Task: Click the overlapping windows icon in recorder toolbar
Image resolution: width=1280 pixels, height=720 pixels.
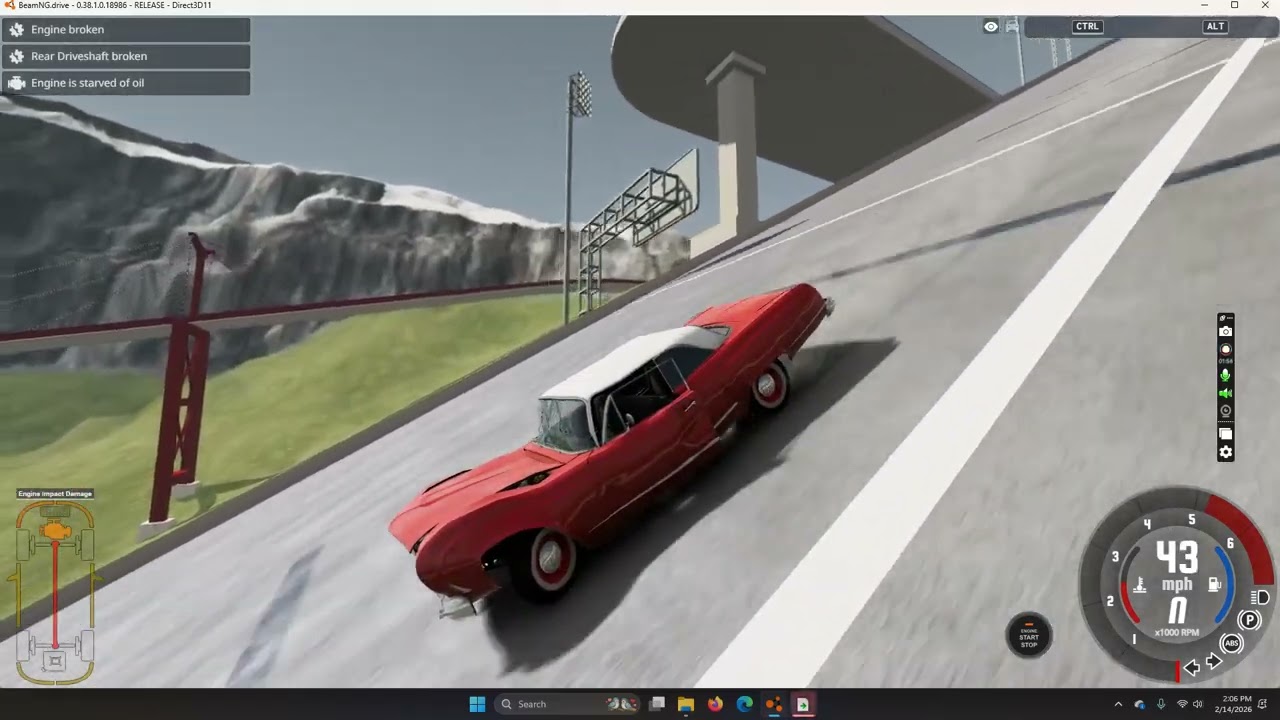Action: [x=1225, y=434]
